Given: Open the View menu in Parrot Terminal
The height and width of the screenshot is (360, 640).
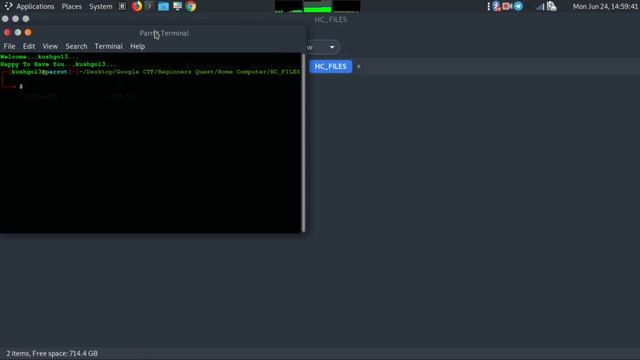Looking at the screenshot, I should tap(50, 47).
